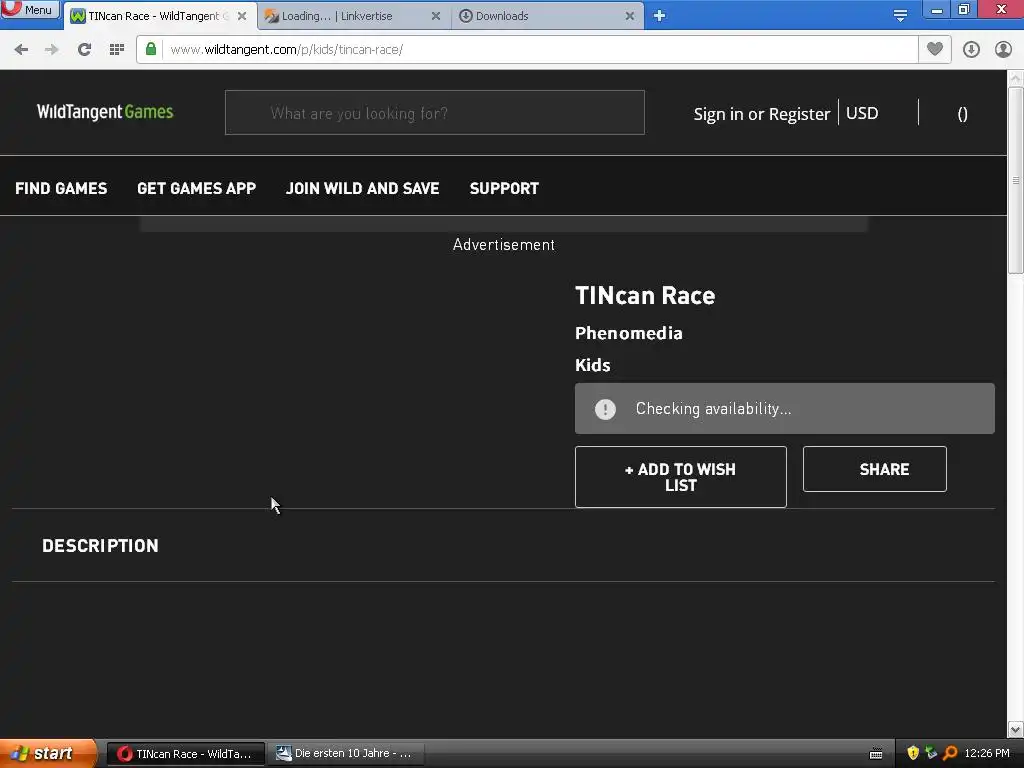Click the network connection tray icon
The height and width of the screenshot is (768, 1024).
coord(931,754)
